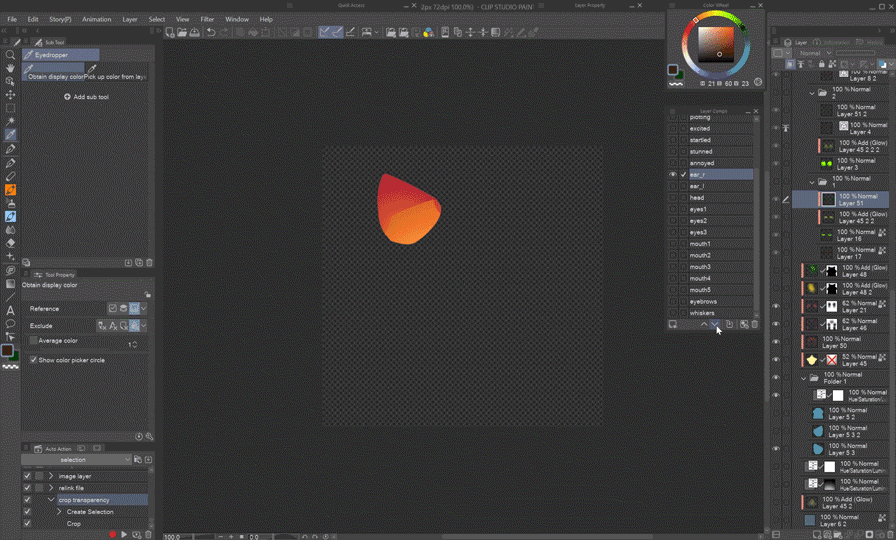This screenshot has width=896, height=540.
Task: Uncheck Show color picker circle
Action: pos(33,360)
